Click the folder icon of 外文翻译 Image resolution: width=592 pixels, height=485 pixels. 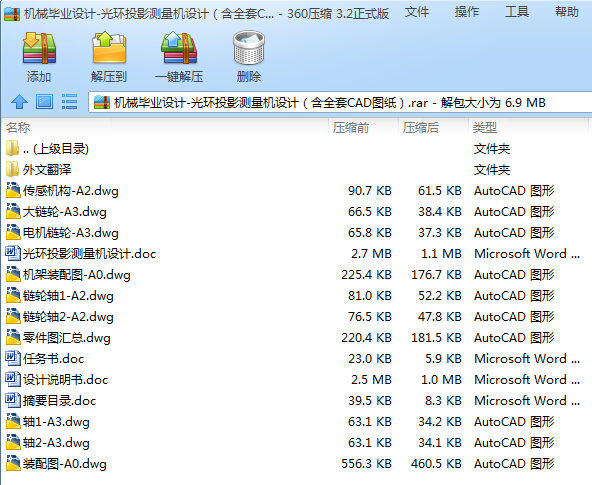coord(12,169)
